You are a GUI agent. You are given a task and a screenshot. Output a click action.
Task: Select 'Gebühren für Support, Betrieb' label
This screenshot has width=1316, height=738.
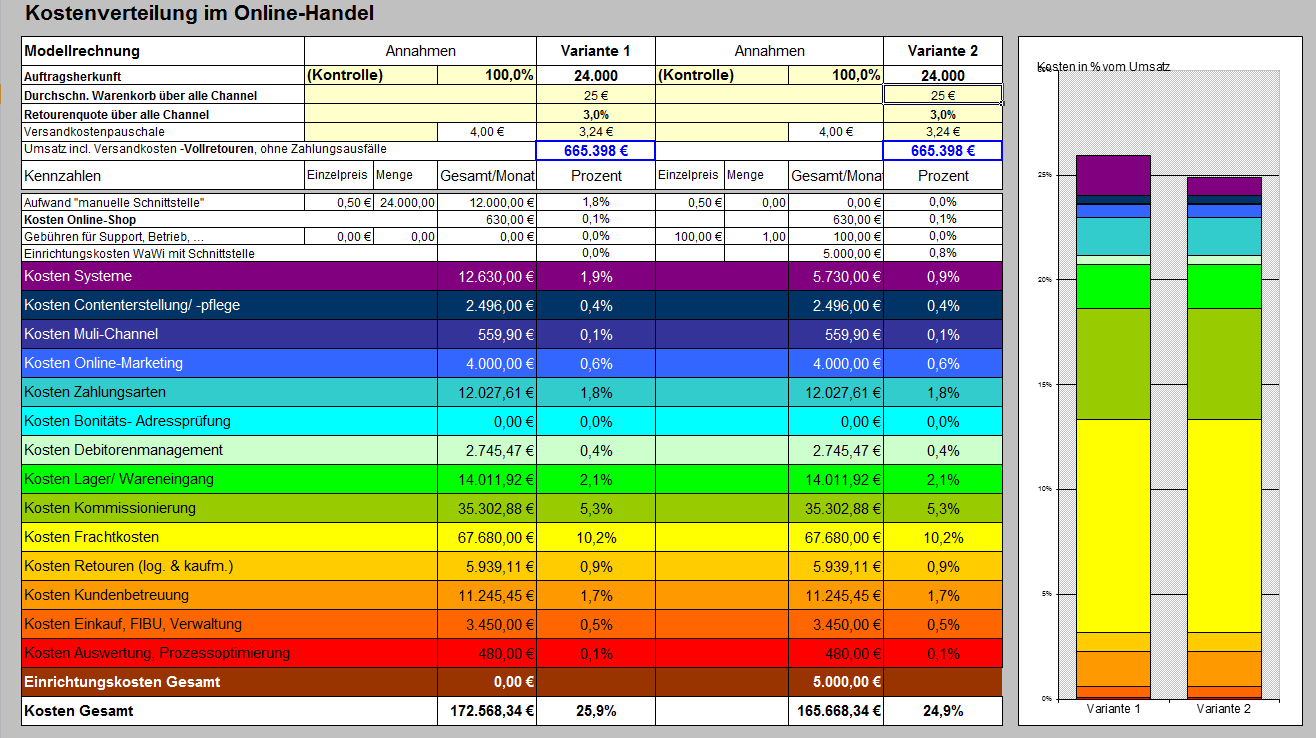[114, 236]
